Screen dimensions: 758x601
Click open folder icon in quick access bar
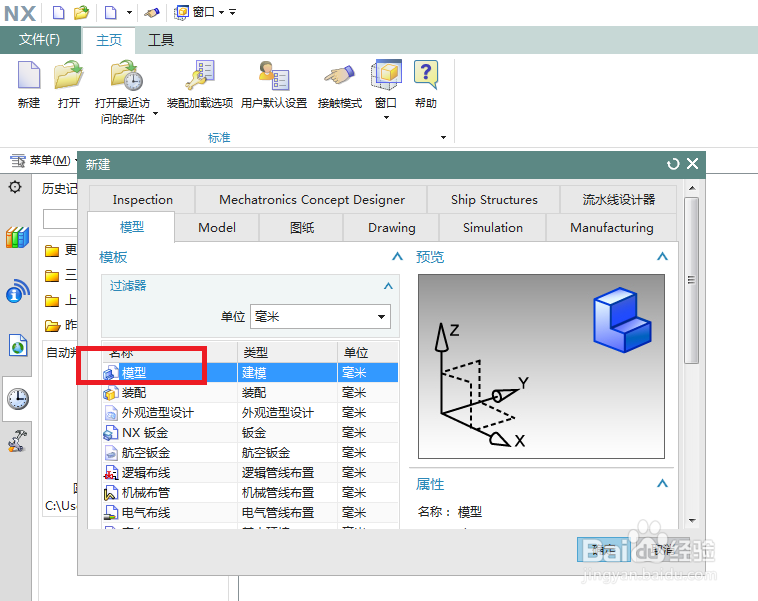[x=81, y=12]
